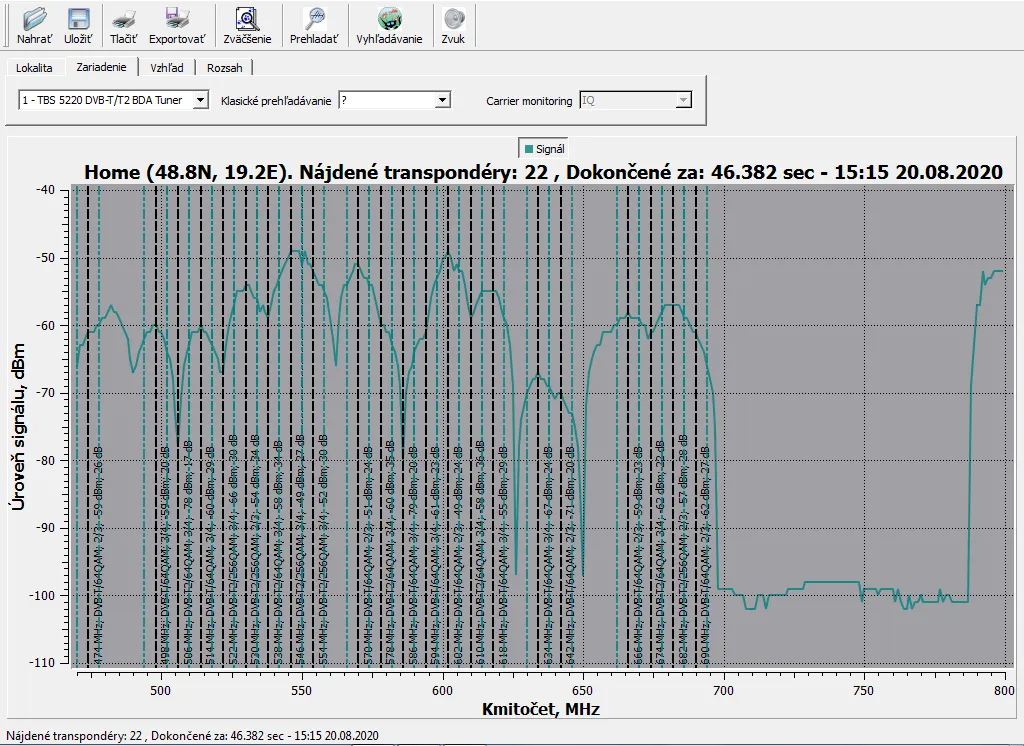Click the Nahrať (load) folder icon

point(34,20)
